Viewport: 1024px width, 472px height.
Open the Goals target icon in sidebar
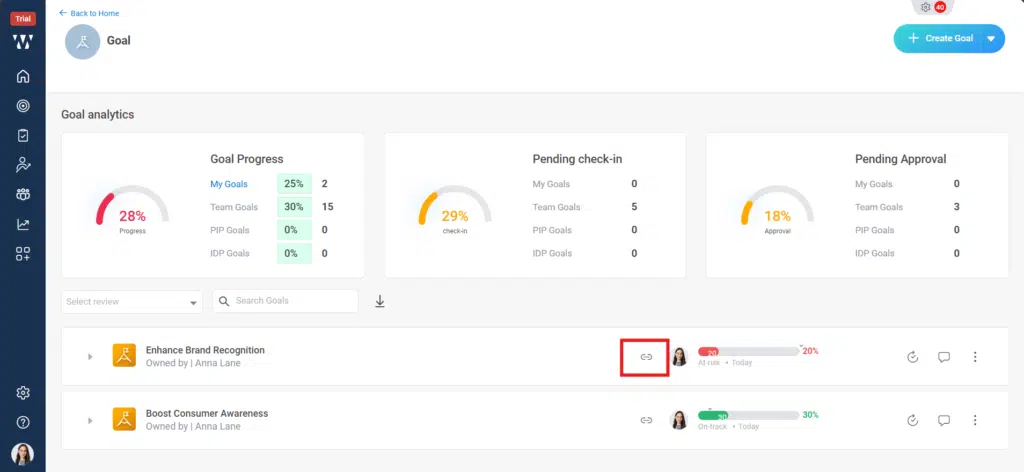22,106
